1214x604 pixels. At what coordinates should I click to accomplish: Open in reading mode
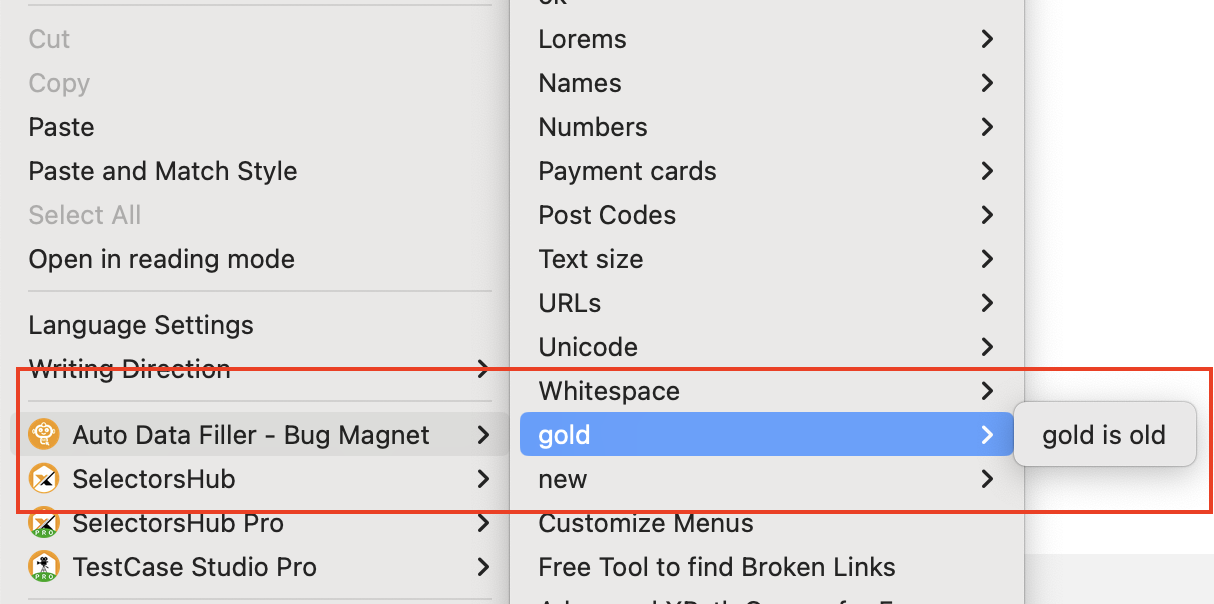pyautogui.click(x=161, y=259)
